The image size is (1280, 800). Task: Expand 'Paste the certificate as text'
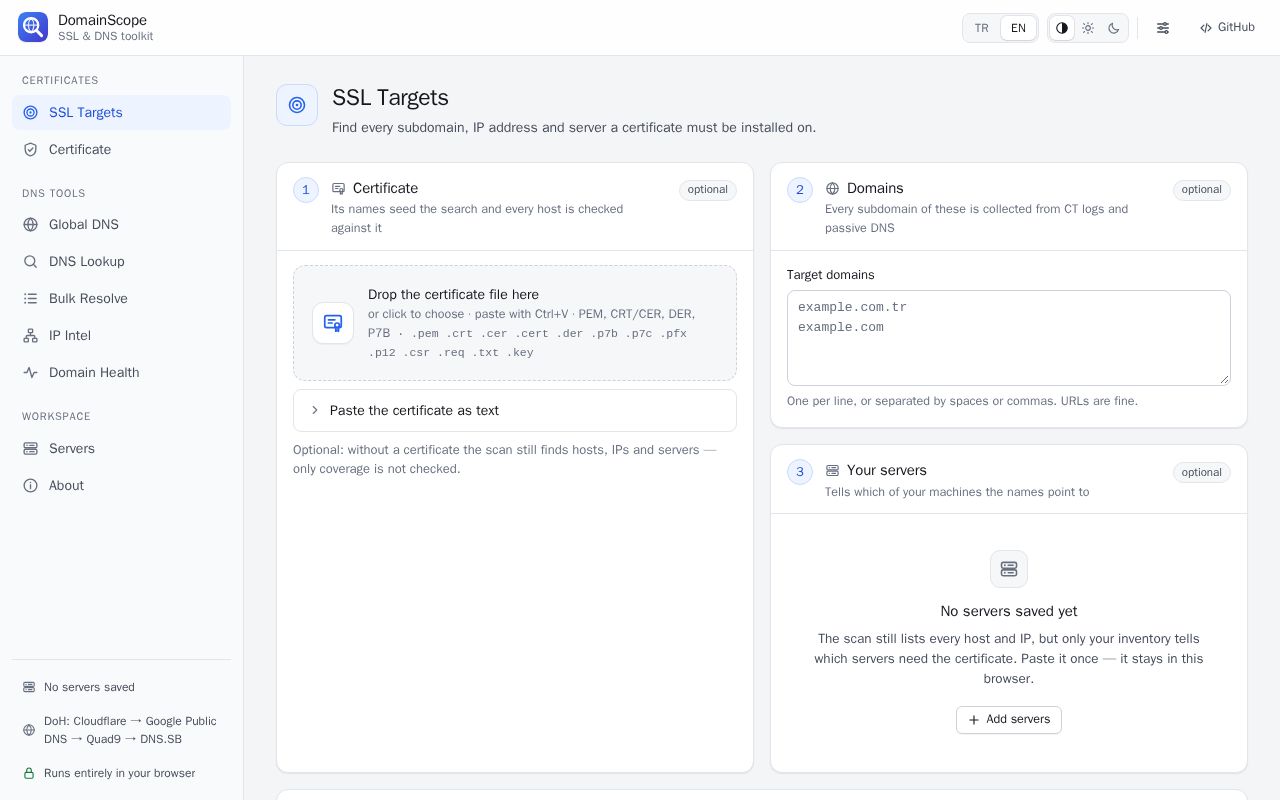tap(515, 410)
